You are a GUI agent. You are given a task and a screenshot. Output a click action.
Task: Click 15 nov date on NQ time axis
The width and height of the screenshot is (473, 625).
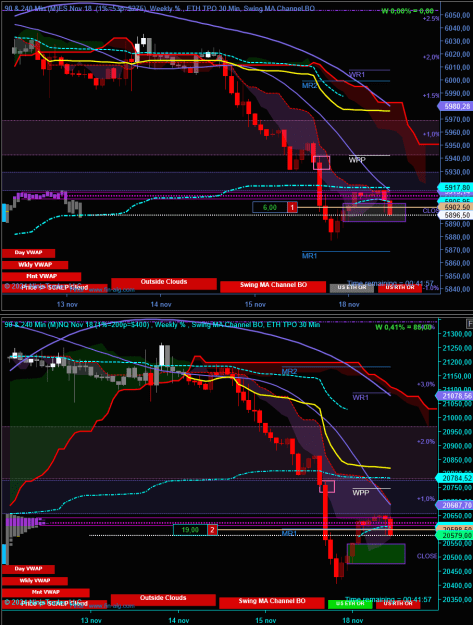click(x=266, y=621)
